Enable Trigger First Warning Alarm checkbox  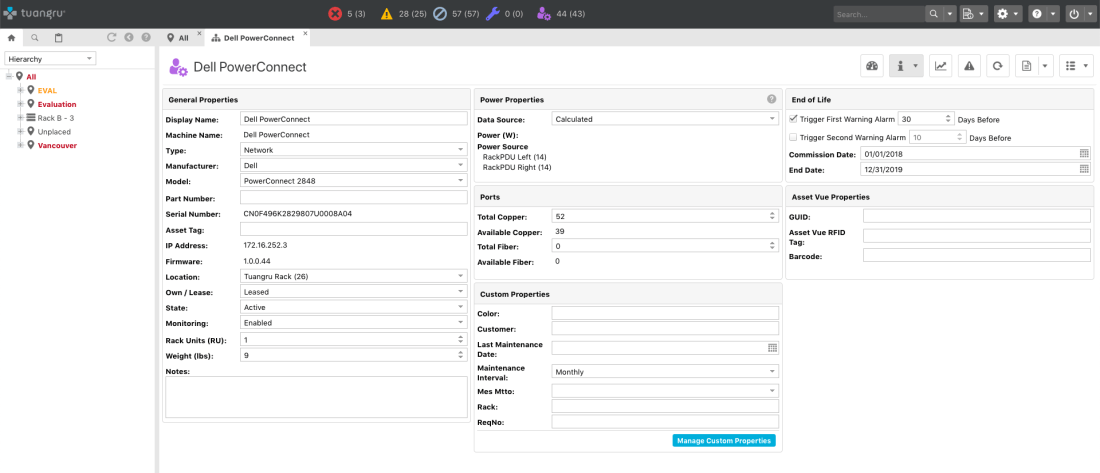point(793,119)
